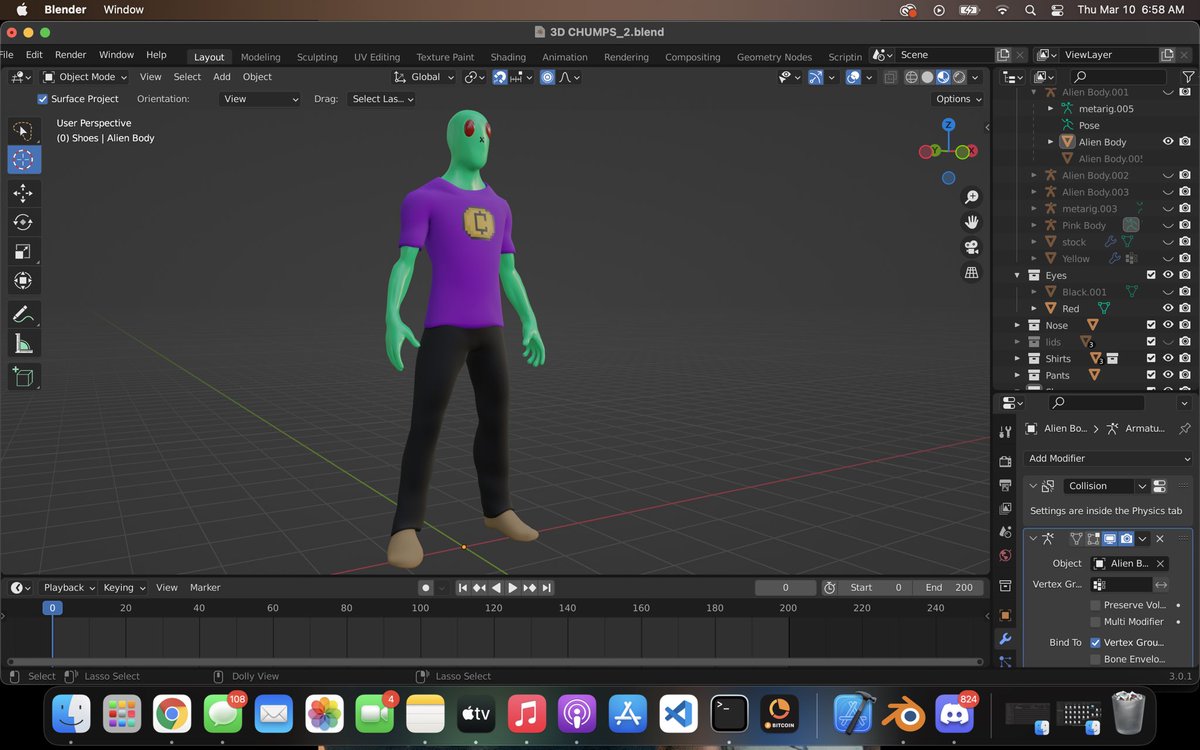
Task: Open the Add Modifier dropdown
Action: 1109,458
